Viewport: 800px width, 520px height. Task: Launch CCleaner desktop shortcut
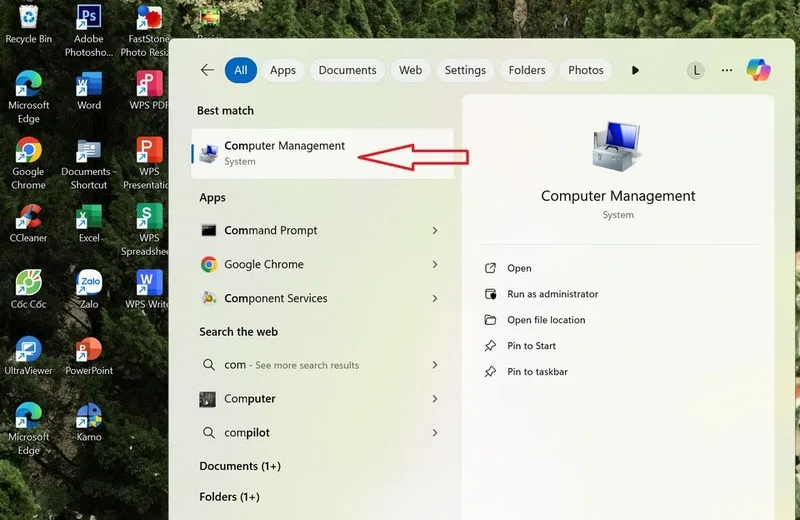[29, 223]
